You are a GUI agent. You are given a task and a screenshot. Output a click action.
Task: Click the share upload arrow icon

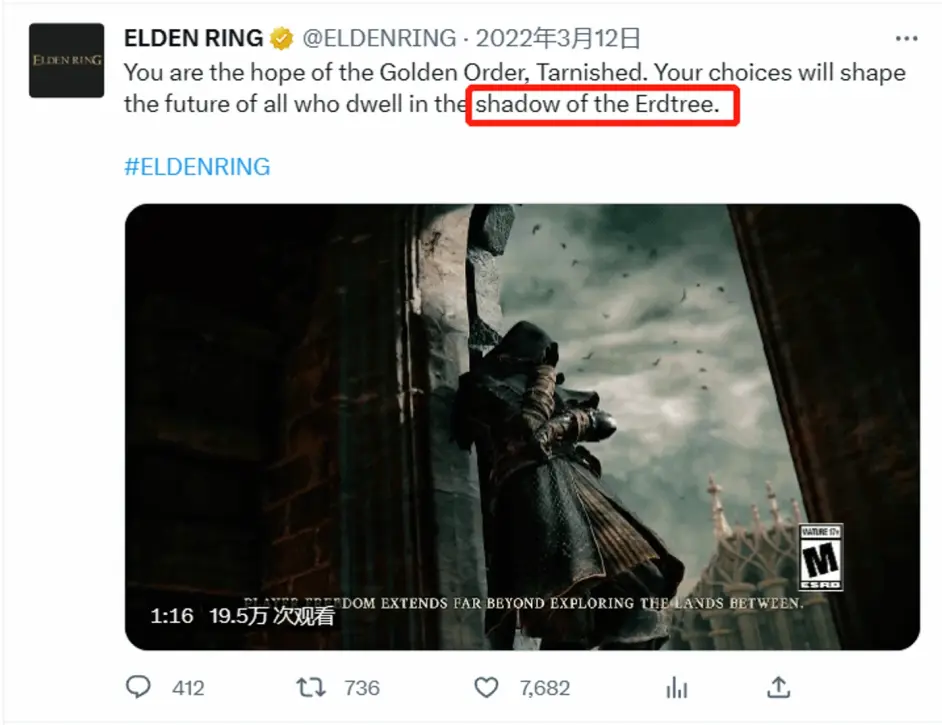(x=778, y=687)
